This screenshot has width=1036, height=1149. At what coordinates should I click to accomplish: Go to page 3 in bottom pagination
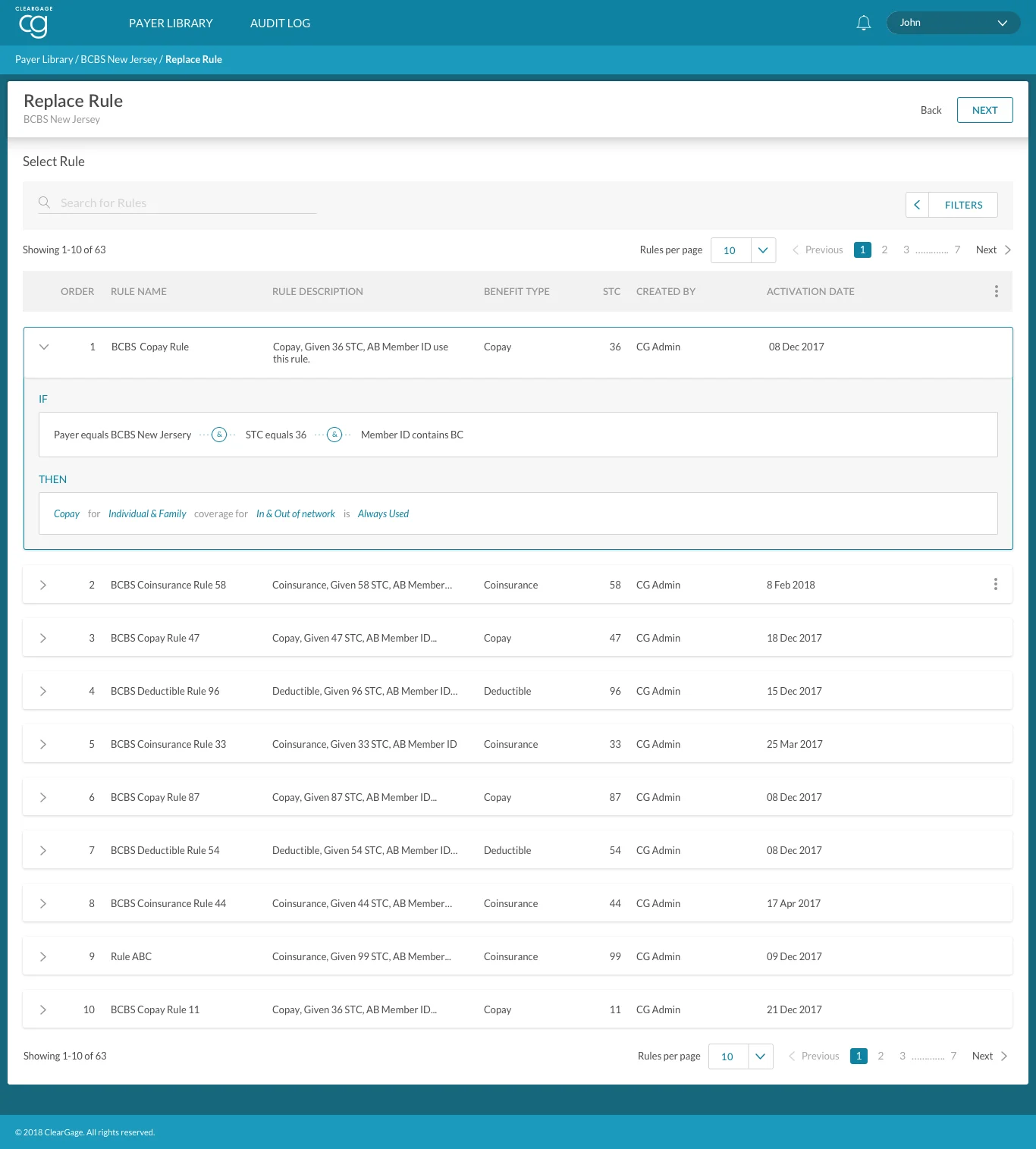pos(903,1056)
